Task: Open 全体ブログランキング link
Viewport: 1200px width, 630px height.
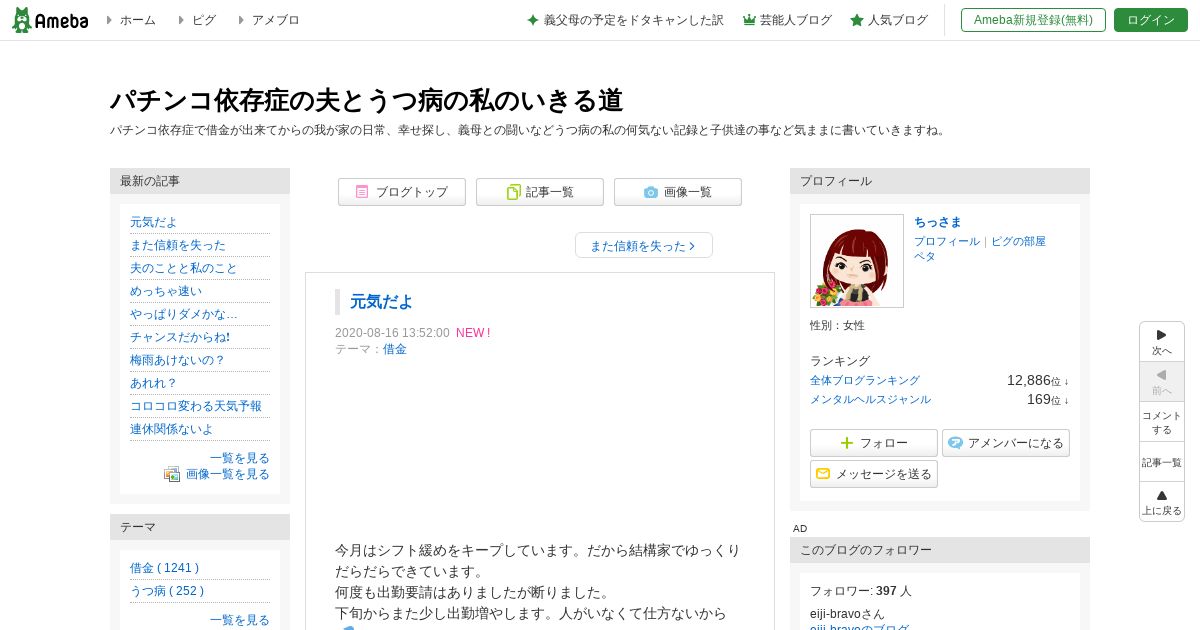Action: pyautogui.click(x=865, y=381)
